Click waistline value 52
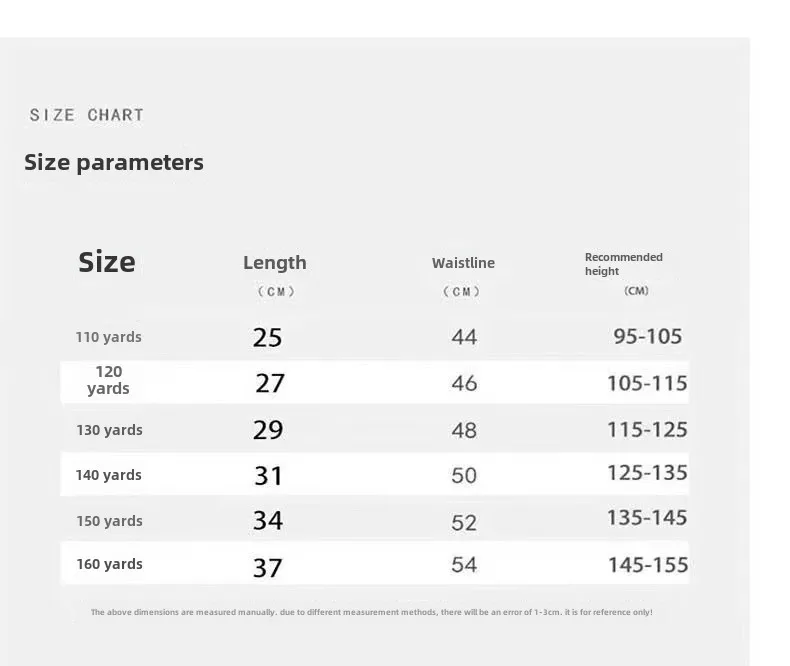Viewport: 790px width, 666px height. point(464,522)
